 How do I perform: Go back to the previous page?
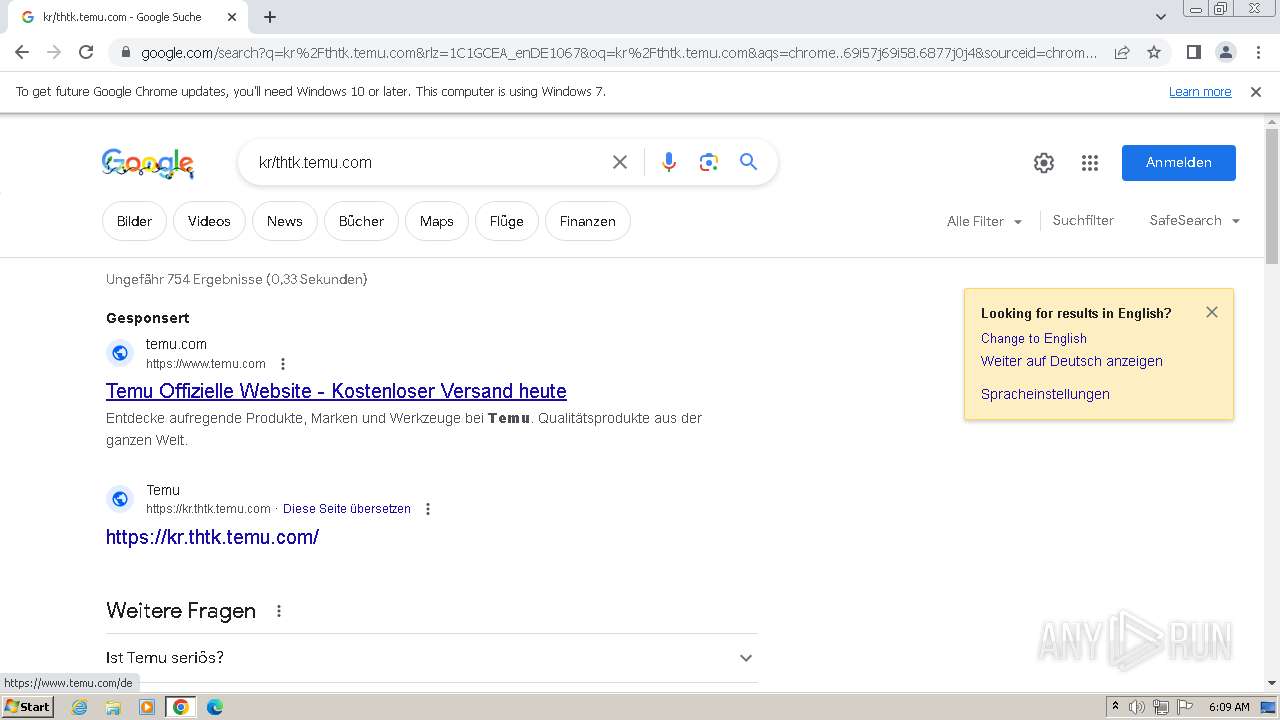[x=22, y=52]
